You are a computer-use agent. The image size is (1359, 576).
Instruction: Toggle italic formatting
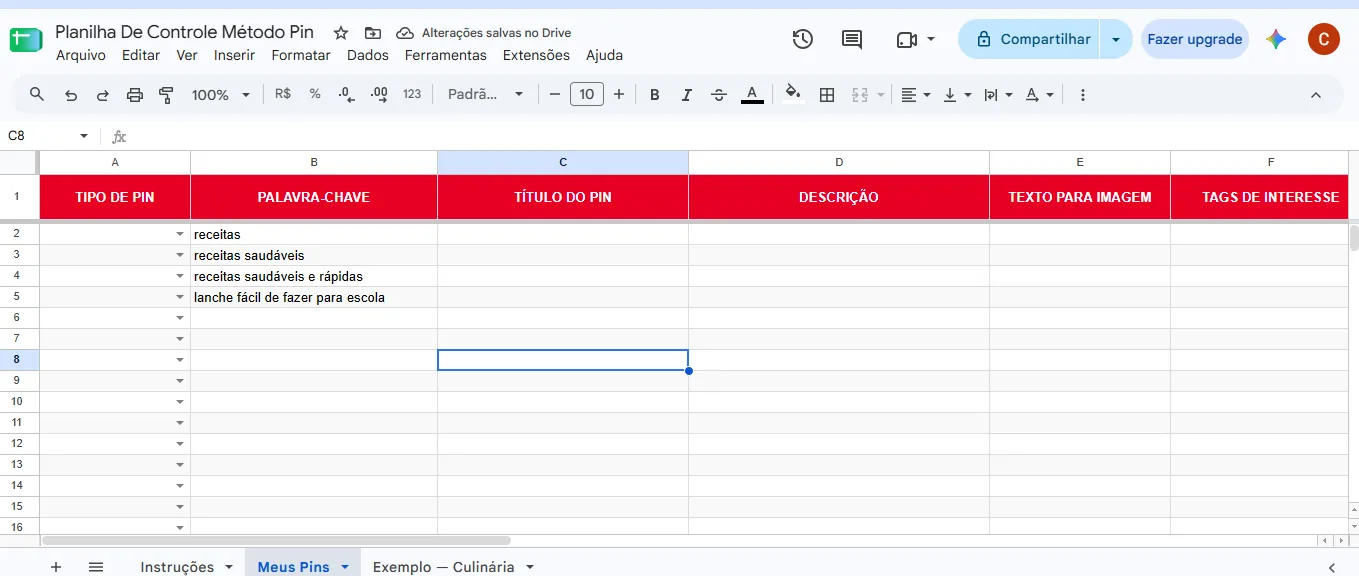click(687, 94)
